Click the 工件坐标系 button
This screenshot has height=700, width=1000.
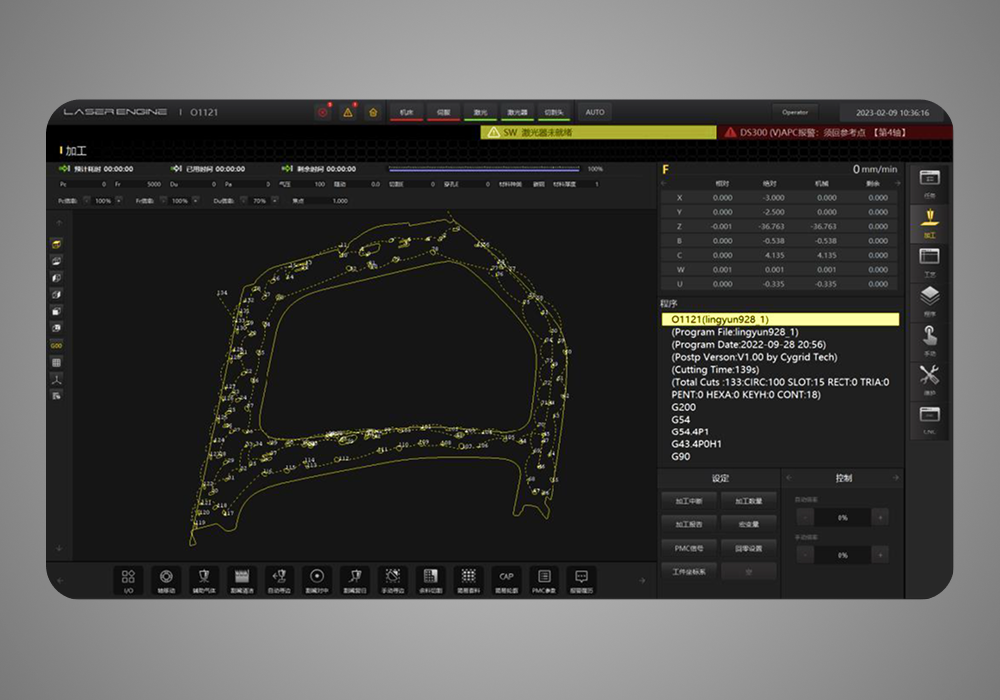[689, 572]
